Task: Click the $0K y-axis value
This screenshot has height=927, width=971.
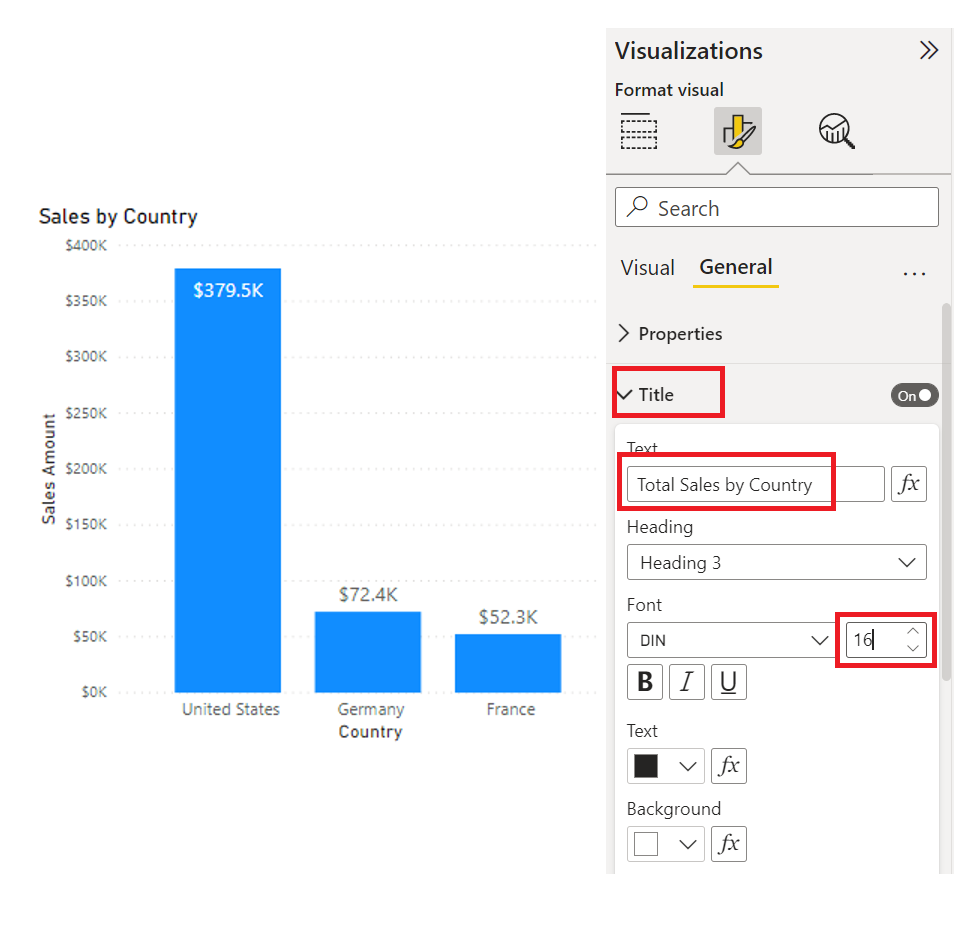Action: coord(94,692)
